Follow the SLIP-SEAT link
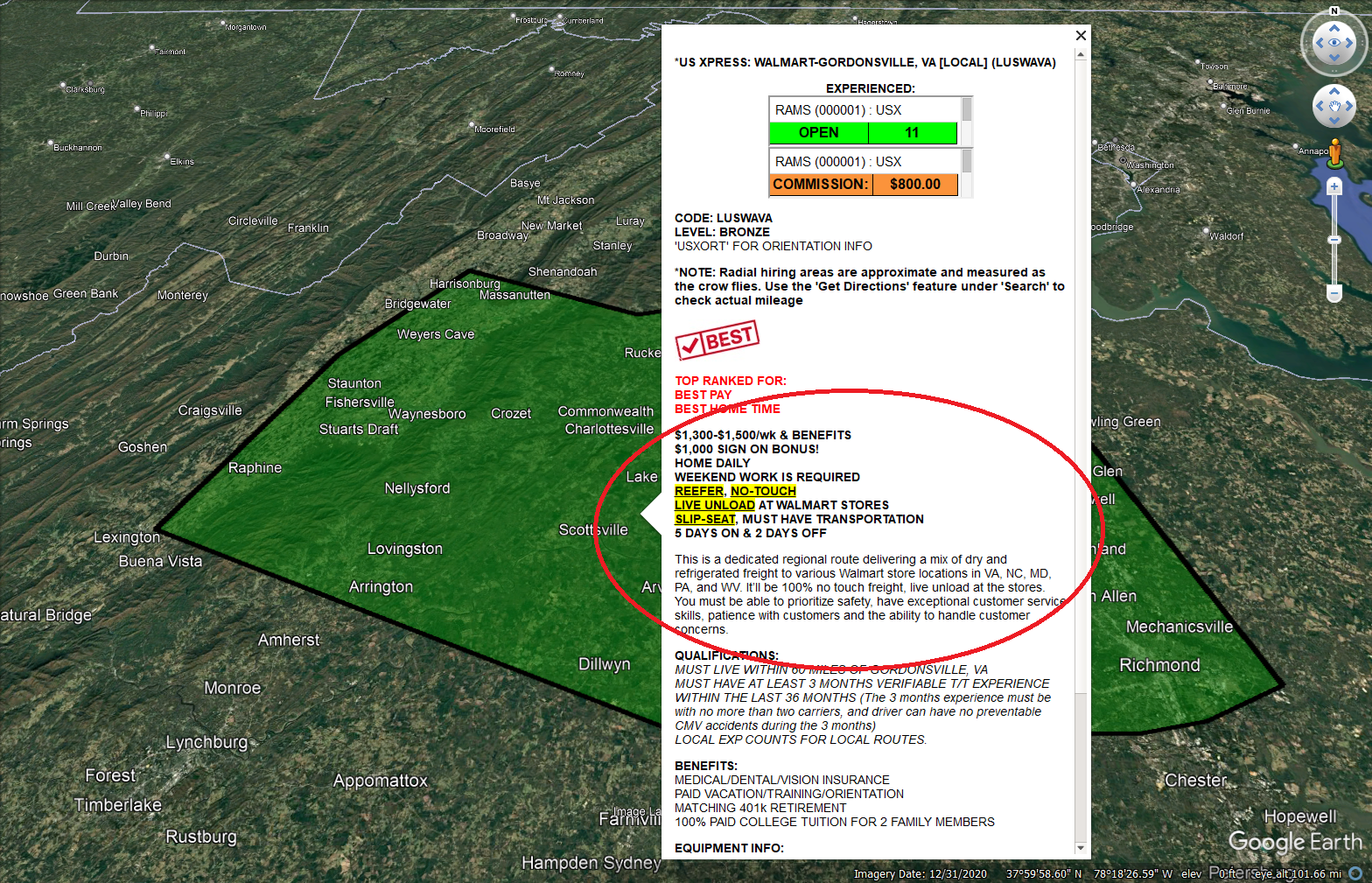 tap(704, 519)
